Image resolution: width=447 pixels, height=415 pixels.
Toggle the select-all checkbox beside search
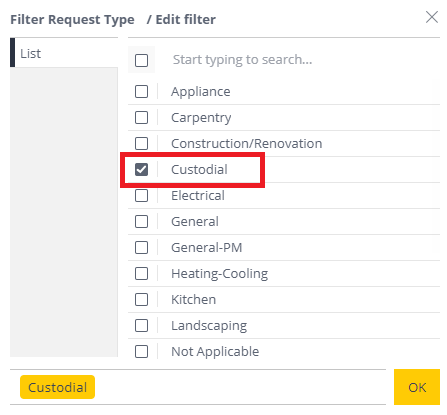coord(141,60)
